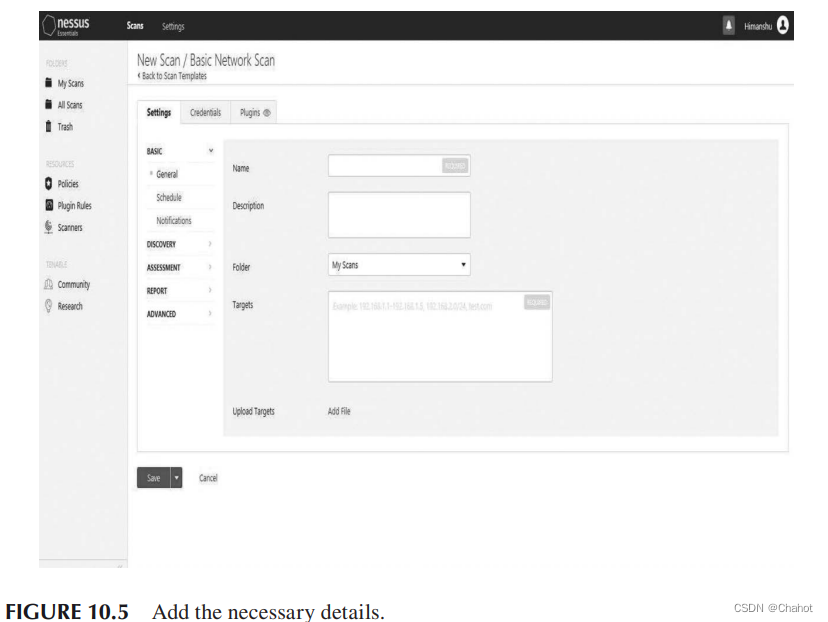Click the Policies shield icon
This screenshot has width=828, height=622.
pos(49,183)
